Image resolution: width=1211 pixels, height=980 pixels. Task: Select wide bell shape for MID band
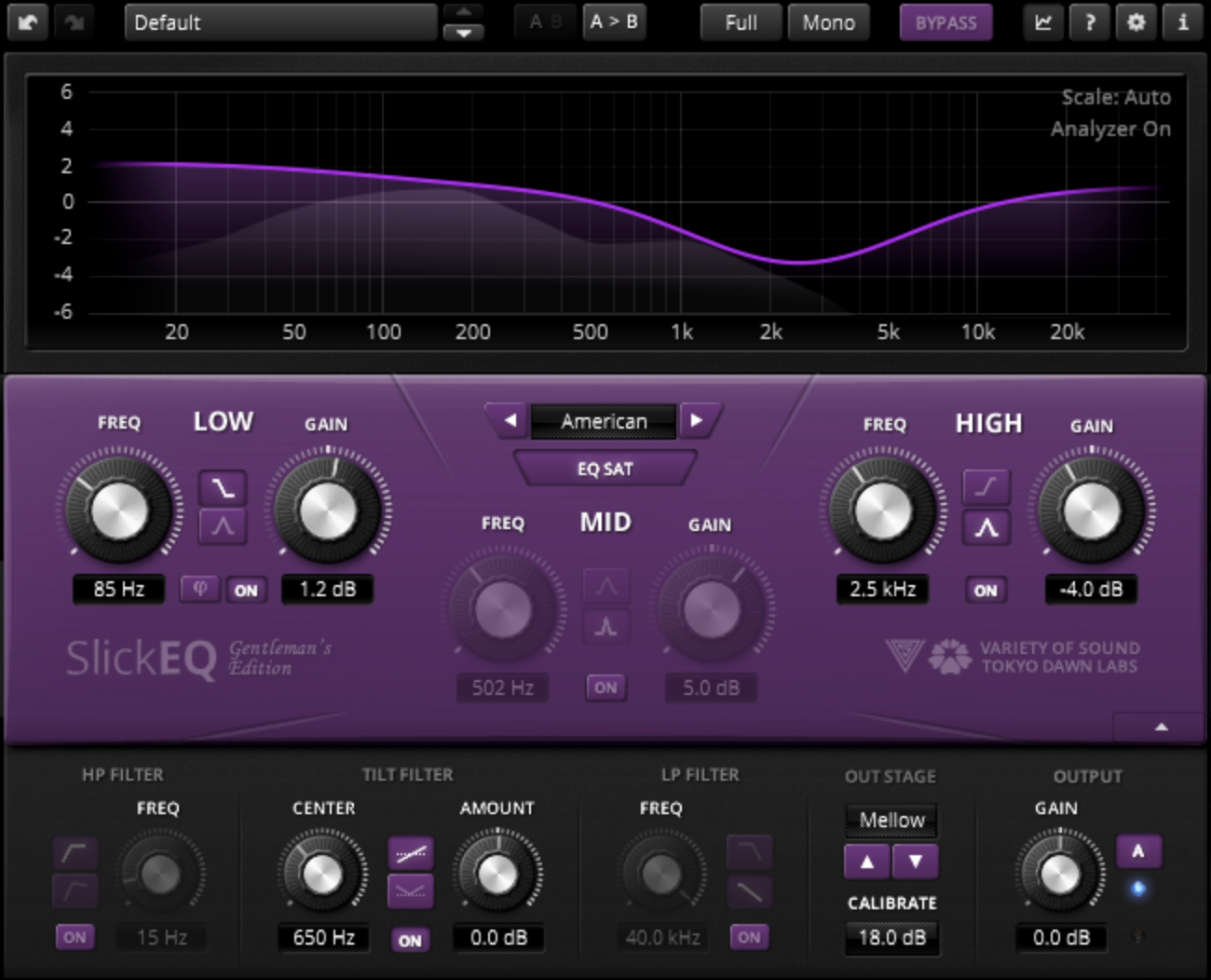coord(605,586)
